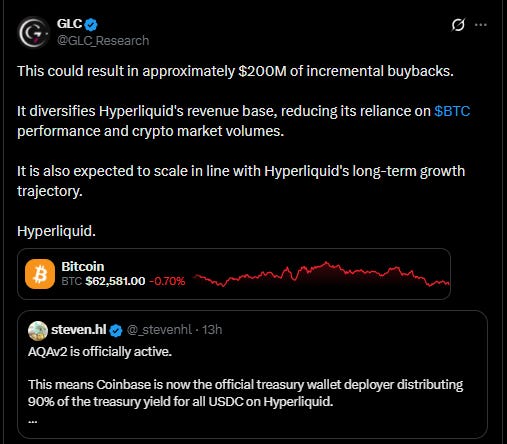This screenshot has height=444, width=507.
Task: Click steven.hl's verified checkmark badge
Action: [x=116, y=330]
